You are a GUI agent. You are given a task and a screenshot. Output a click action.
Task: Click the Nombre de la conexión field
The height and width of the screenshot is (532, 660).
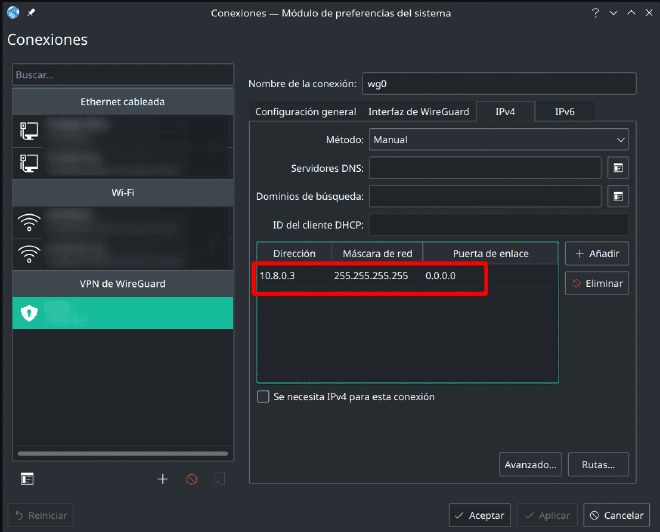pyautogui.click(x=499, y=84)
